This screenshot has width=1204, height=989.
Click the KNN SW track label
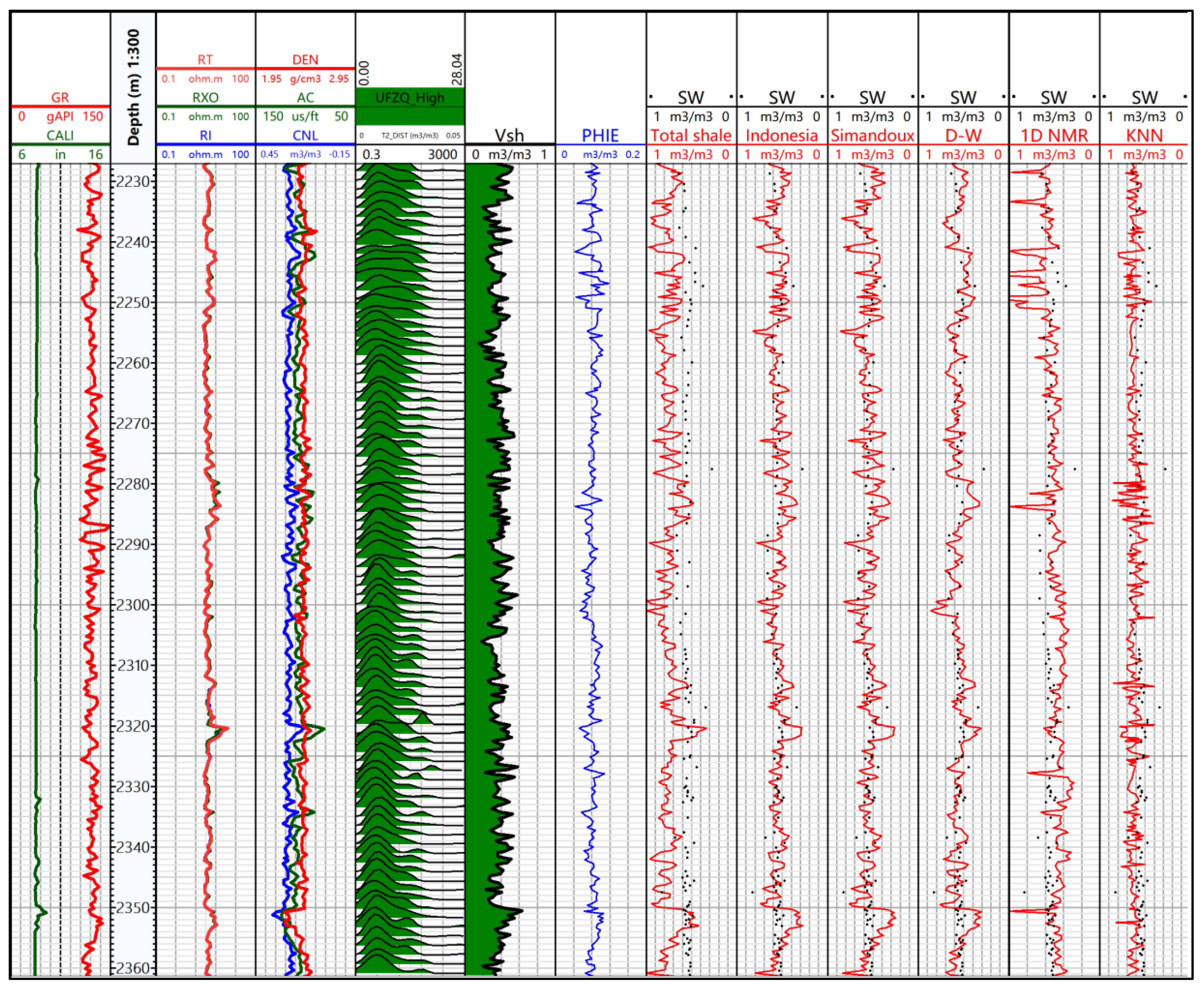coord(1144,135)
